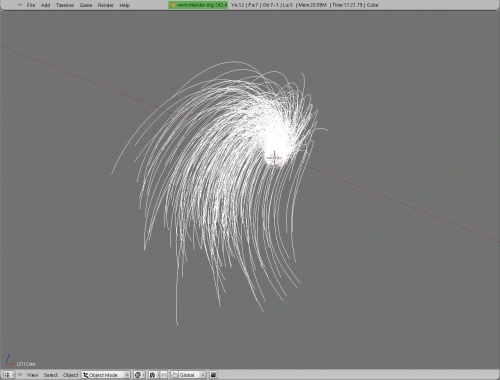Click the memory usage status text
500x380 pixels.
[312, 5]
